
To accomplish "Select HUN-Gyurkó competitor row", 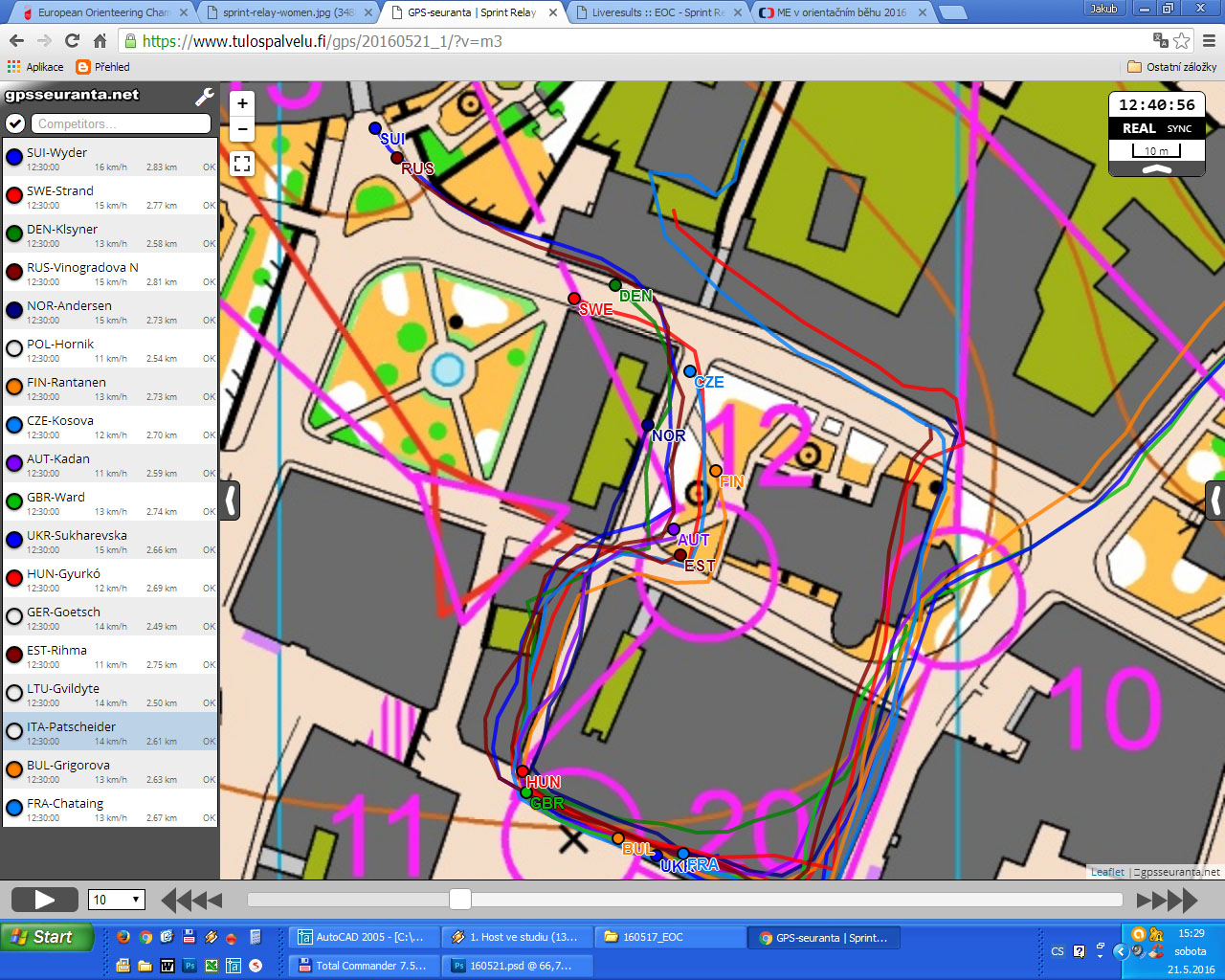I will (110, 578).
